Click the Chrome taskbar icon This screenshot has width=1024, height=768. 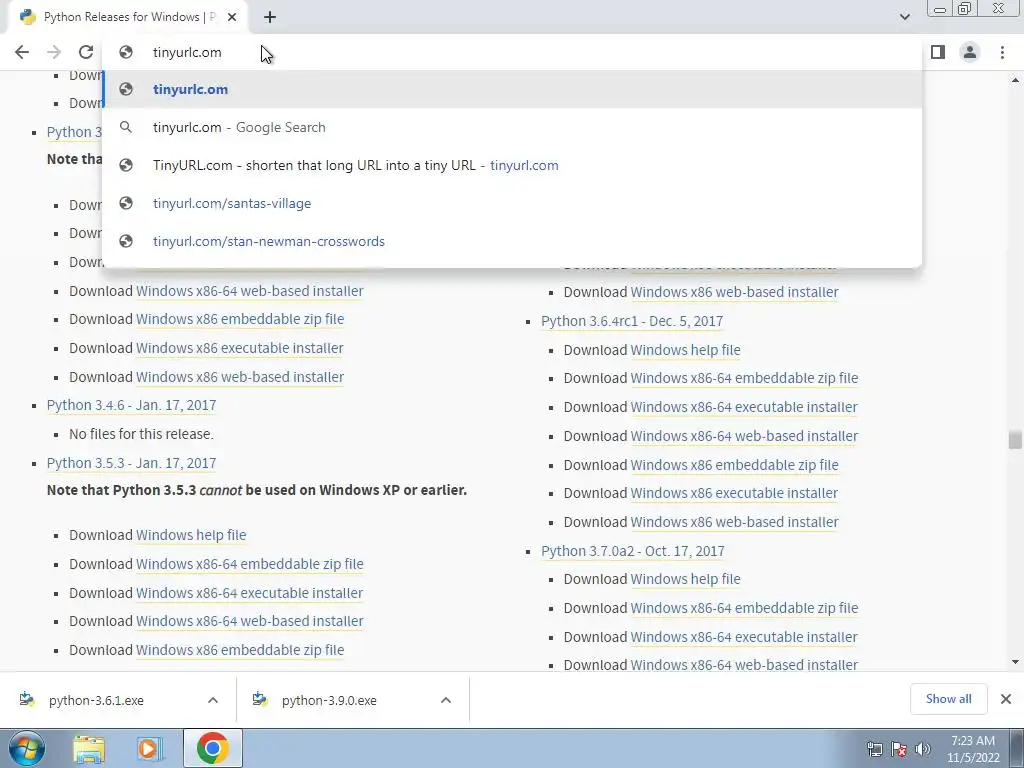[212, 749]
